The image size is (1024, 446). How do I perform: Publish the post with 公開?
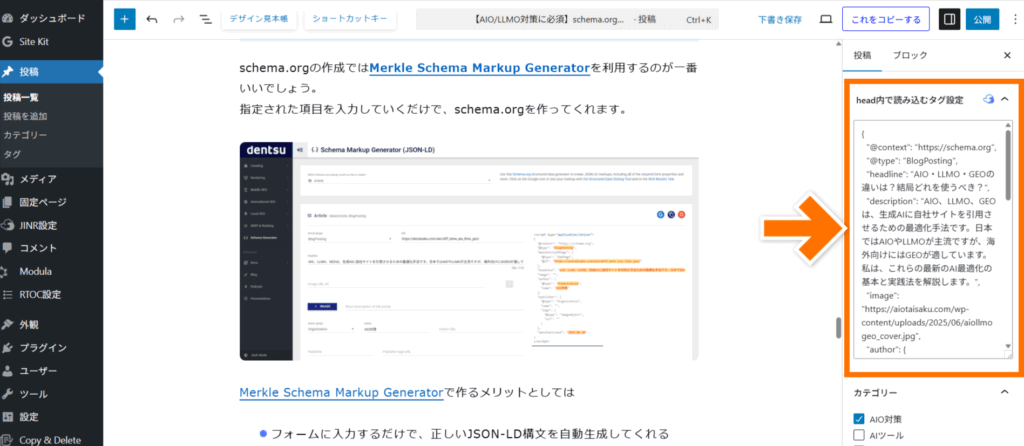pos(982,20)
